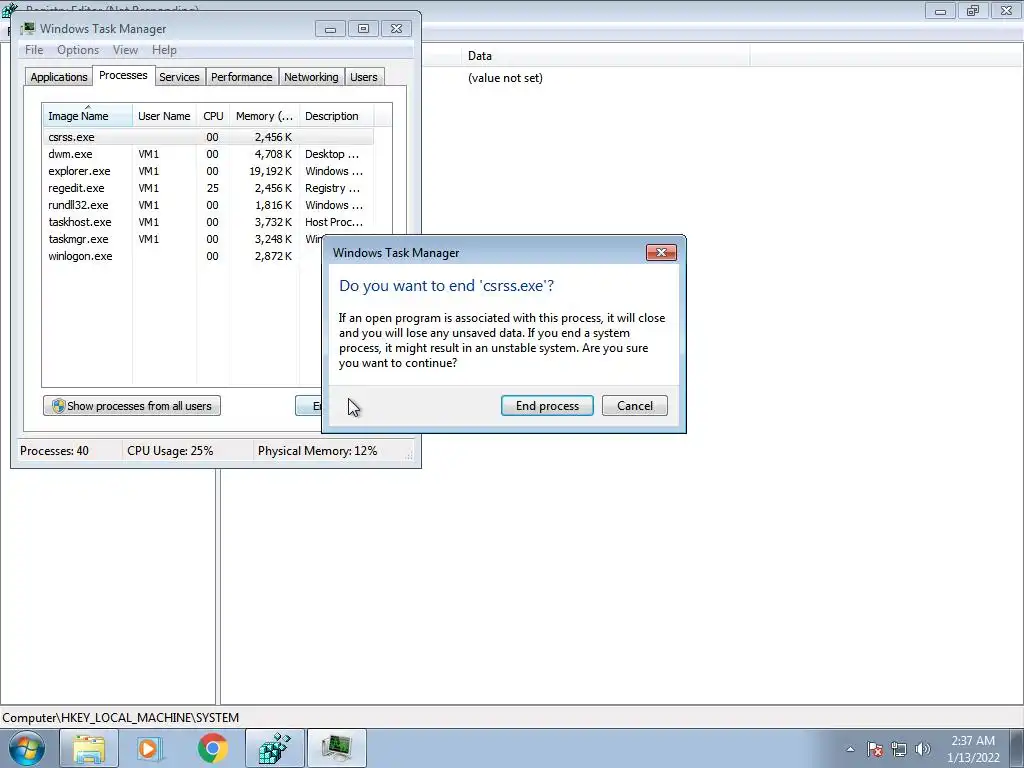
Task: Minimize the Task Manager window
Action: point(330,29)
